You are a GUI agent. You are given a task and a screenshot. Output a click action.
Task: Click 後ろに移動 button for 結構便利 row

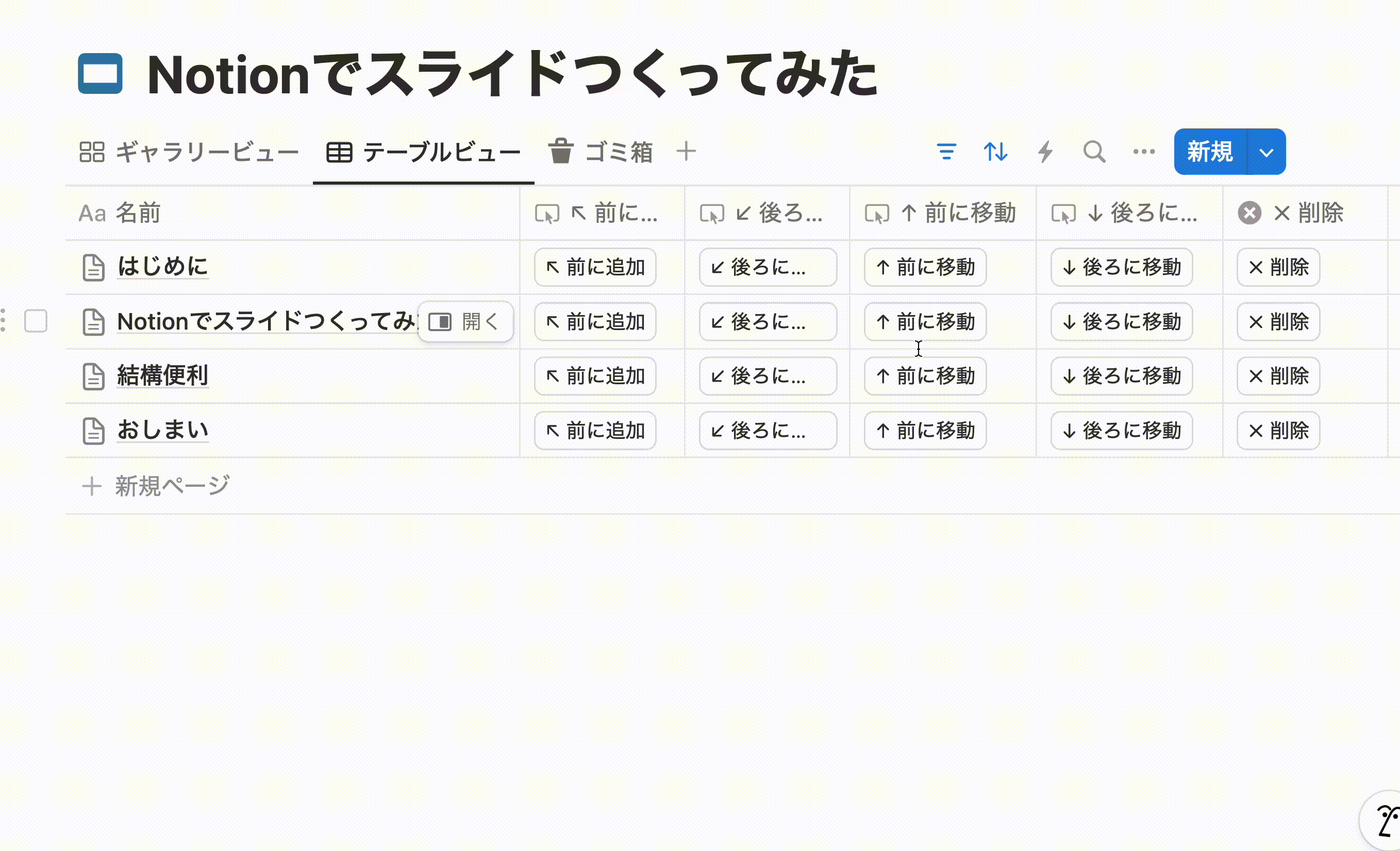(x=1121, y=377)
